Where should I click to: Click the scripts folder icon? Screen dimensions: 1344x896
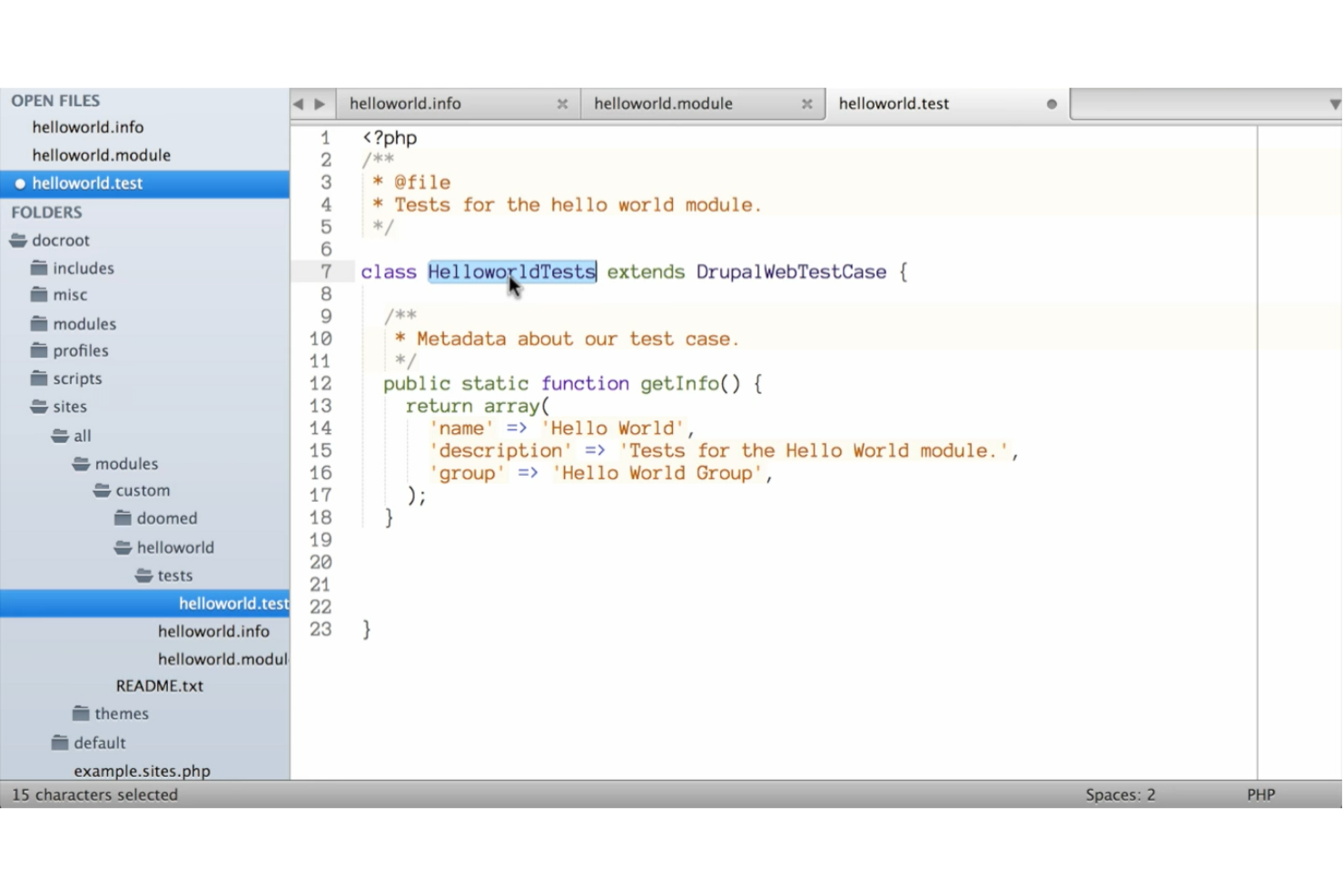pos(40,379)
